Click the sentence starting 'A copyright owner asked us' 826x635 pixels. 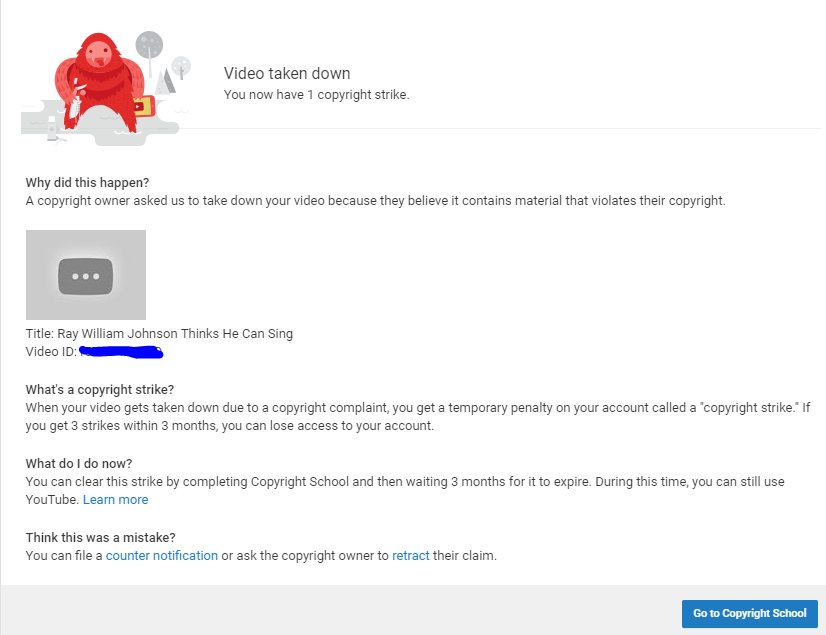[375, 201]
